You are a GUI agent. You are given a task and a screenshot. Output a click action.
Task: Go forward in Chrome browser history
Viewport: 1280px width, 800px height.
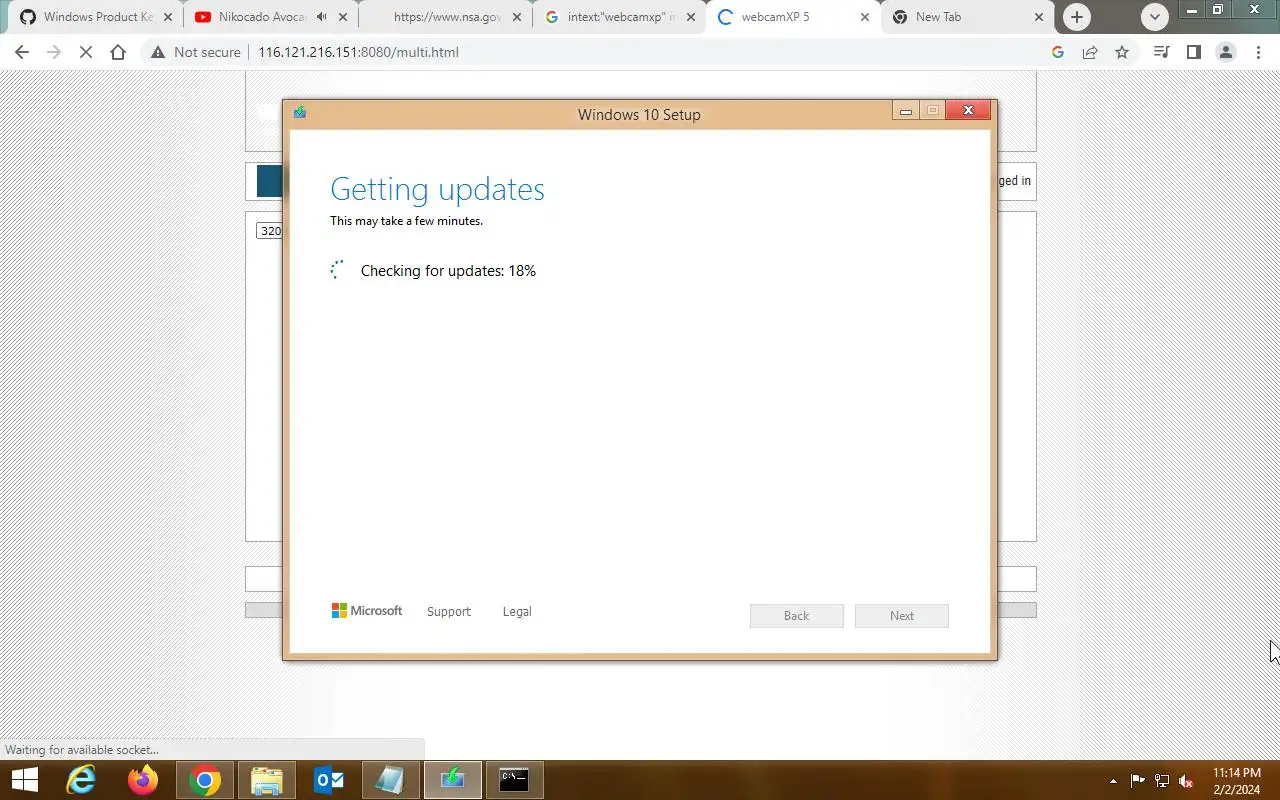point(54,52)
